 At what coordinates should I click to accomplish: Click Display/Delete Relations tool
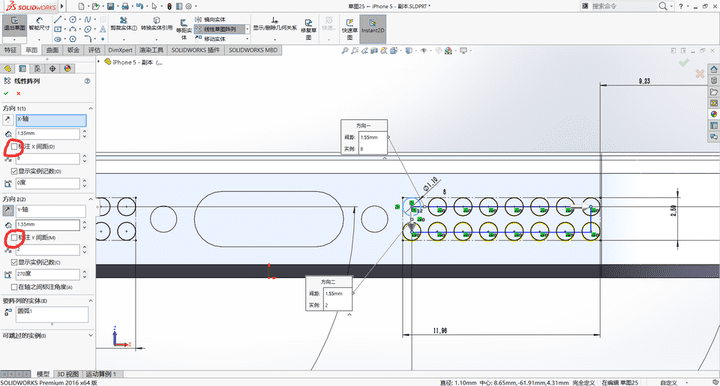click(x=275, y=24)
